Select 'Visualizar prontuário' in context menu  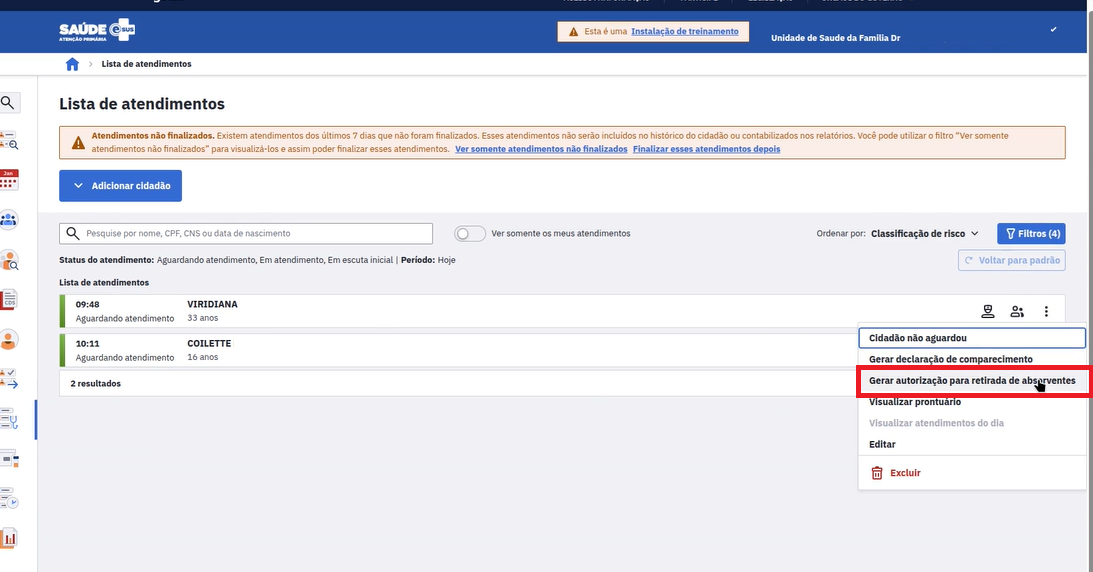pos(914,402)
